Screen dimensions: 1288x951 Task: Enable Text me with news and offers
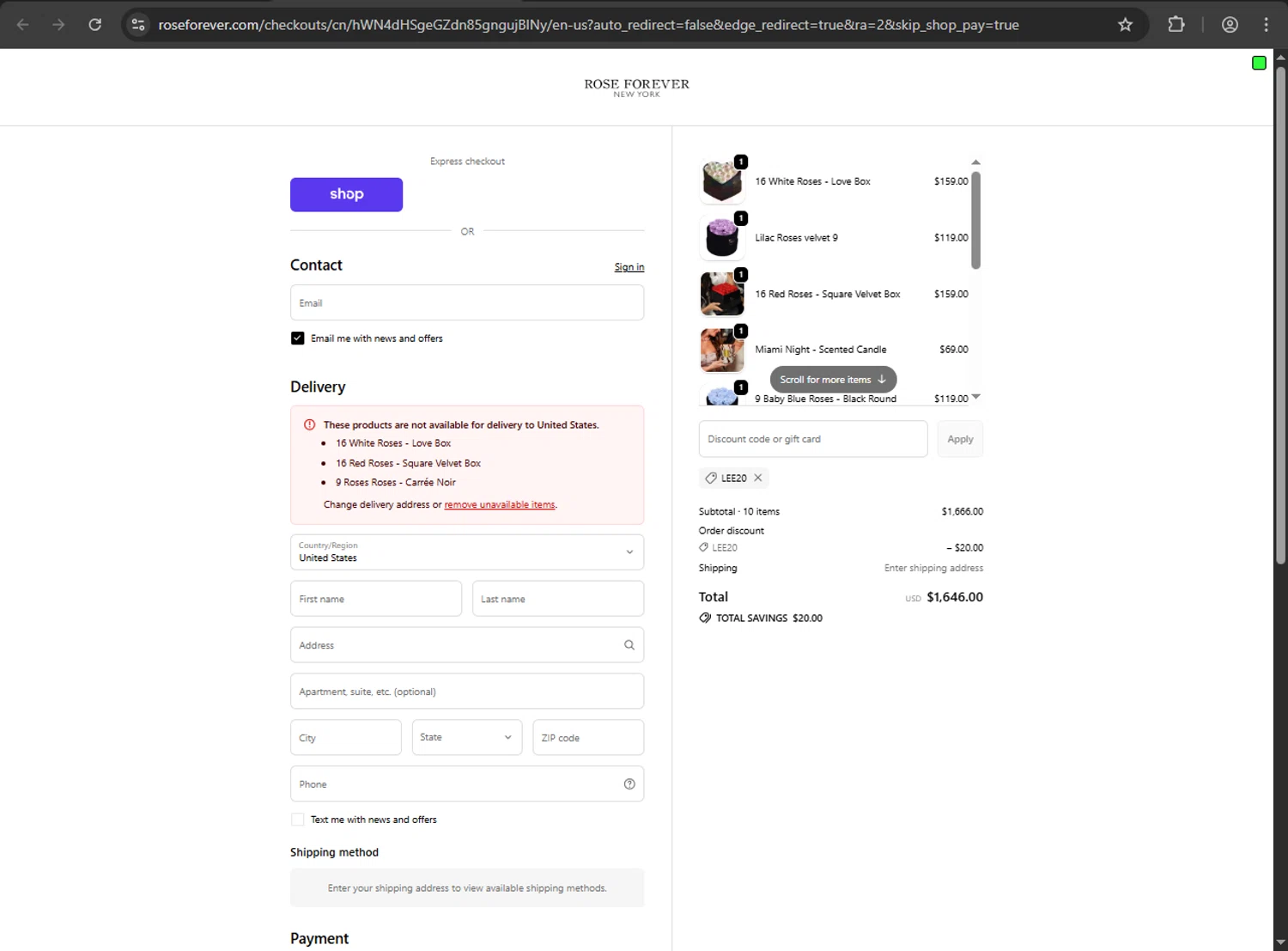[298, 820]
